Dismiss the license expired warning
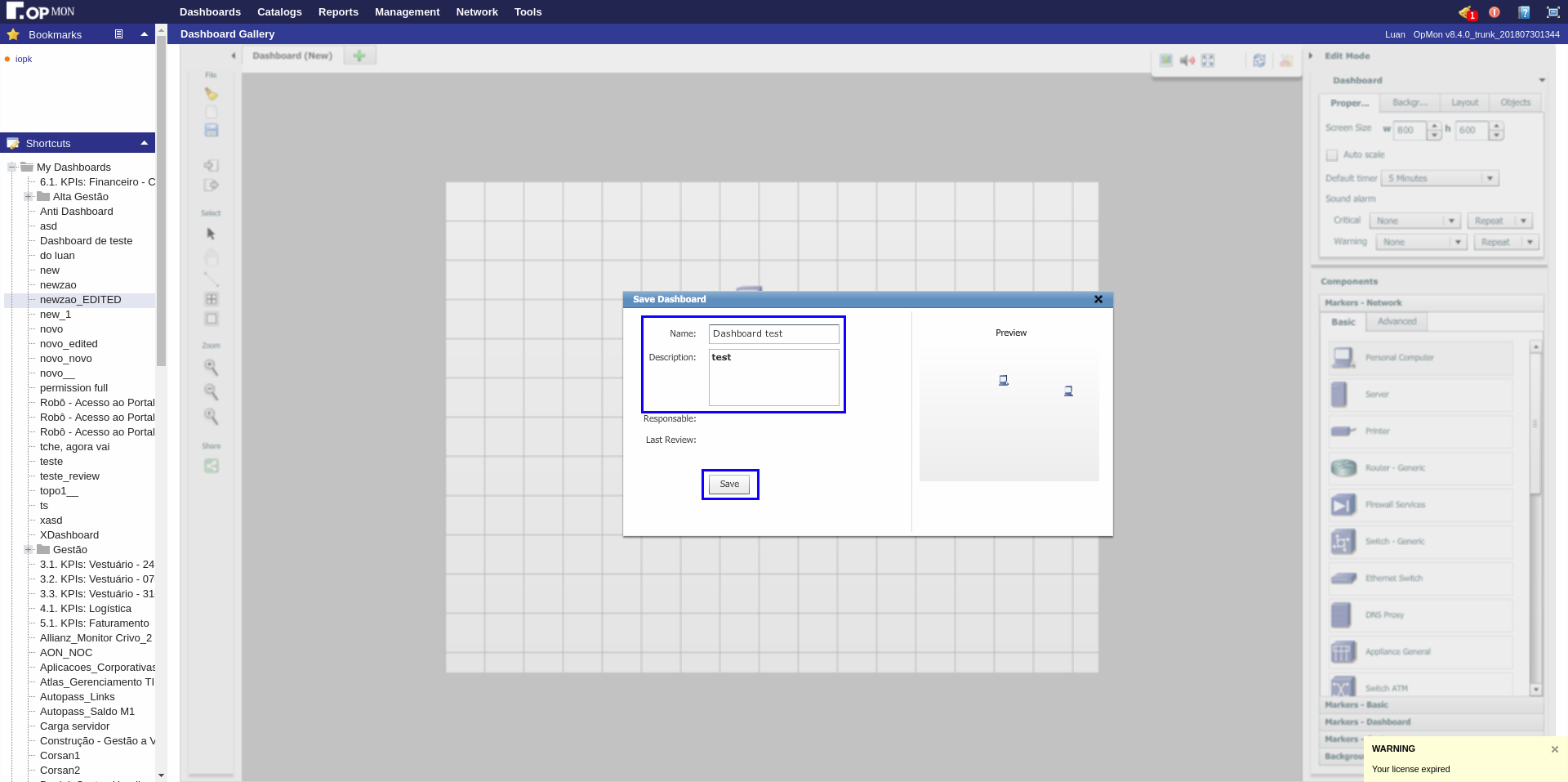The image size is (1568, 782). (1554, 749)
